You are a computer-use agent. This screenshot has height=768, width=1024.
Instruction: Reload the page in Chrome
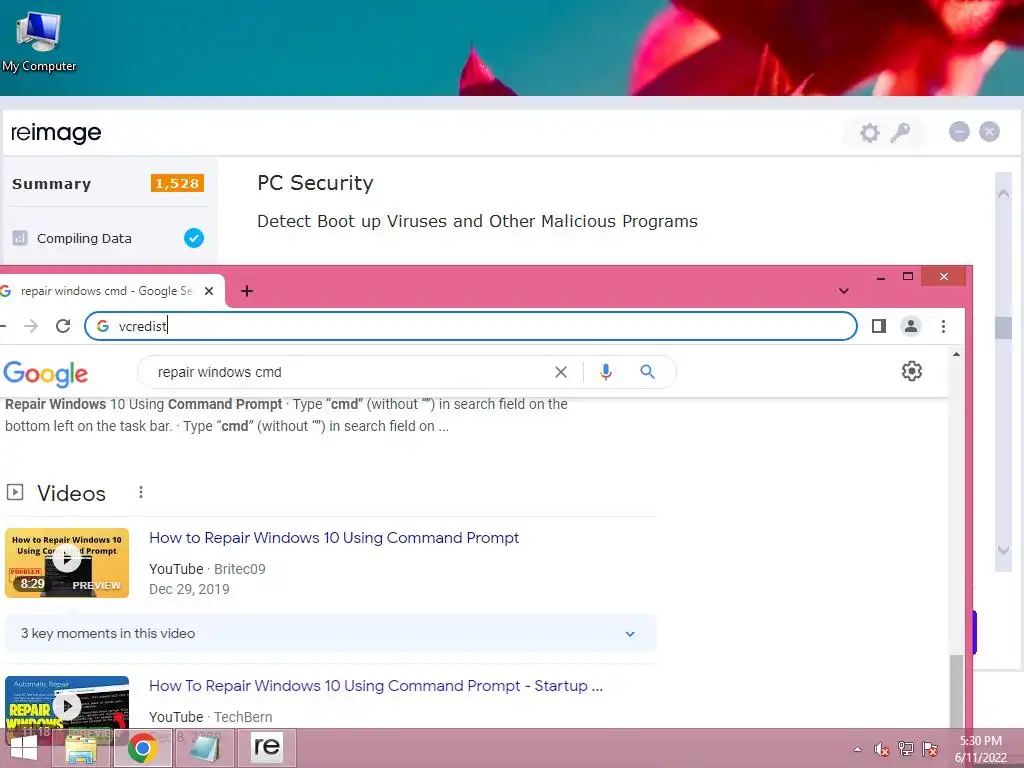(x=63, y=326)
